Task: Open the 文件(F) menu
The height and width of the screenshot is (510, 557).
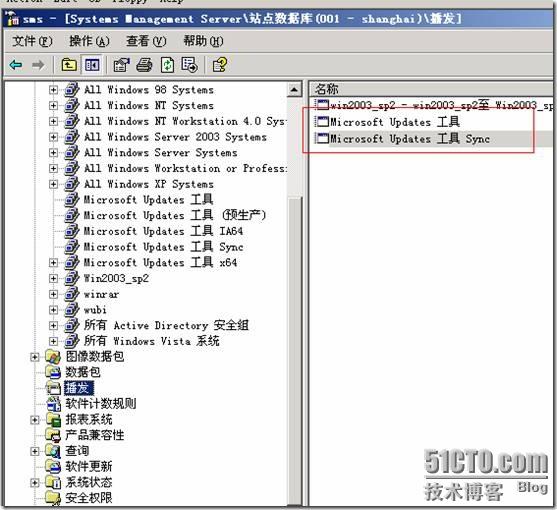Action: [x=32, y=41]
